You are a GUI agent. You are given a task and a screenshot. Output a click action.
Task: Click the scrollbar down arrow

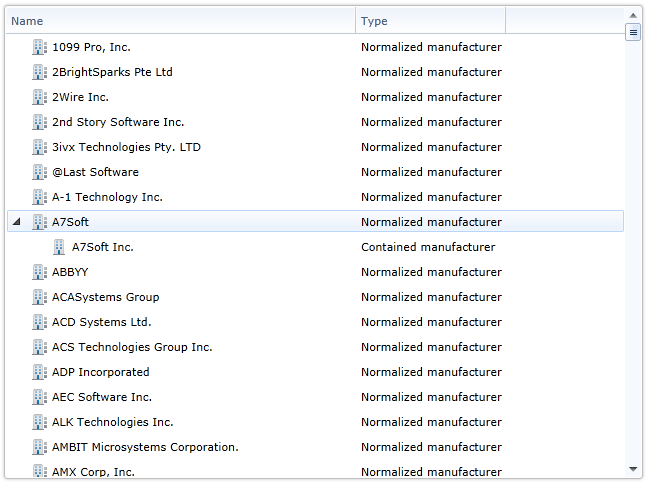pyautogui.click(x=633, y=468)
